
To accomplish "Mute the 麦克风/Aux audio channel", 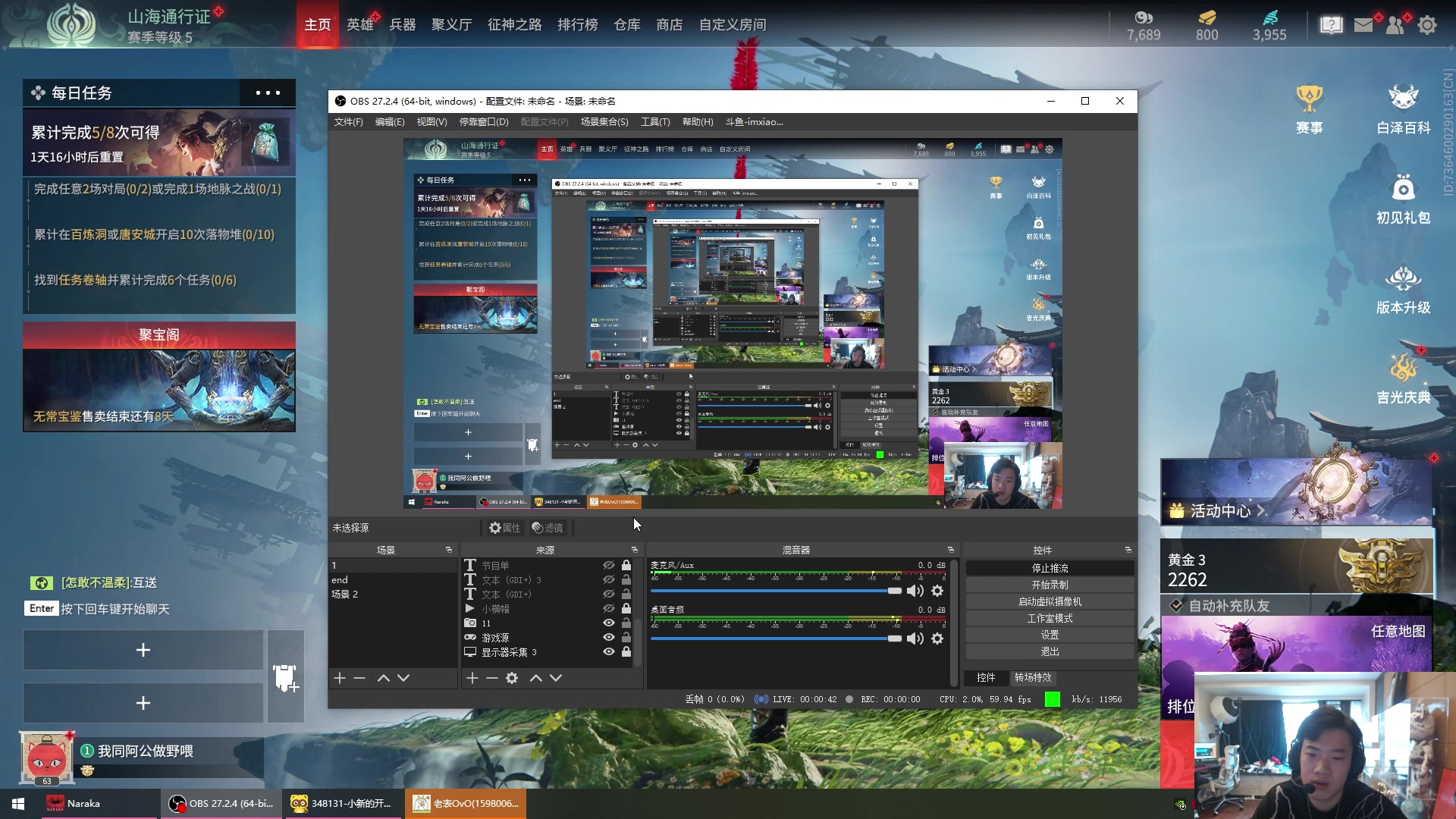I will pyautogui.click(x=915, y=591).
